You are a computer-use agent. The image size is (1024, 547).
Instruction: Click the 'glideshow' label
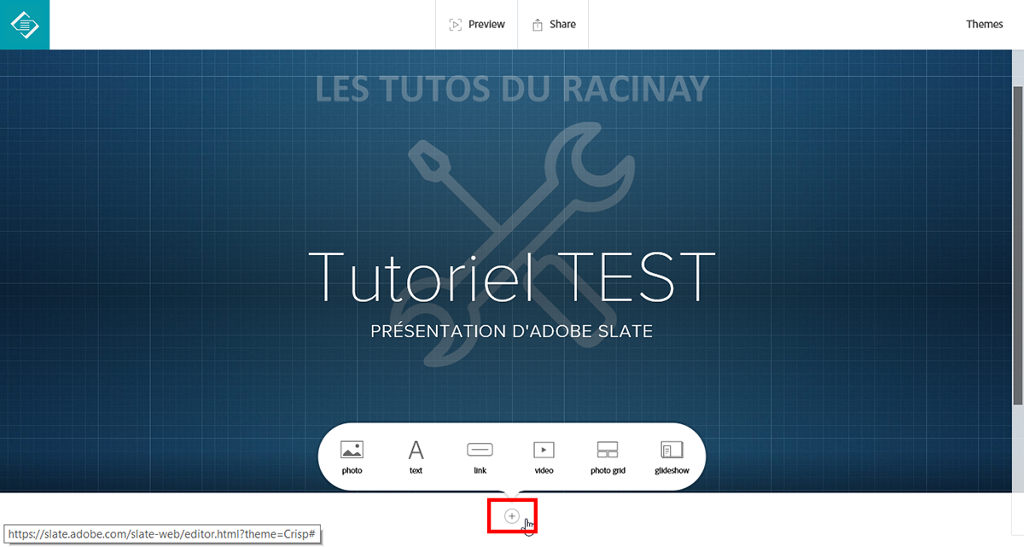(x=670, y=471)
